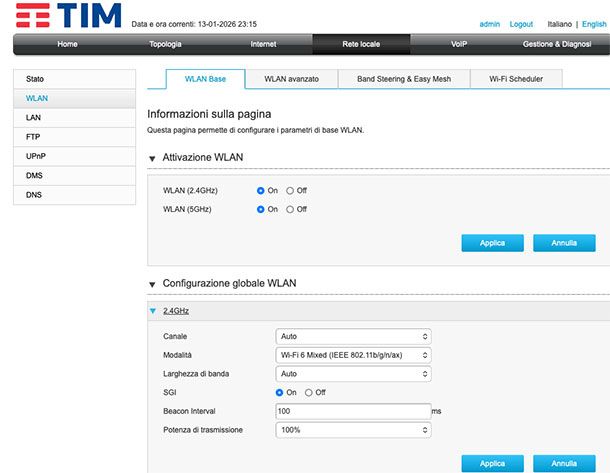Open the Gestione & Diagnosi menu
Viewport: 610px width, 473px height.
pyautogui.click(x=557, y=44)
